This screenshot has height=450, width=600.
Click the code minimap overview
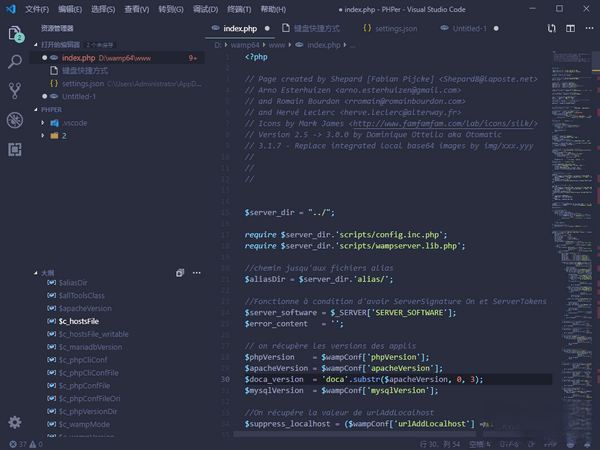(x=572, y=243)
